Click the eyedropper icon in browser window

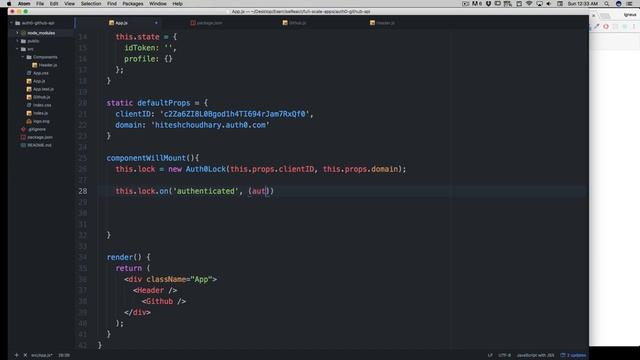596,27
